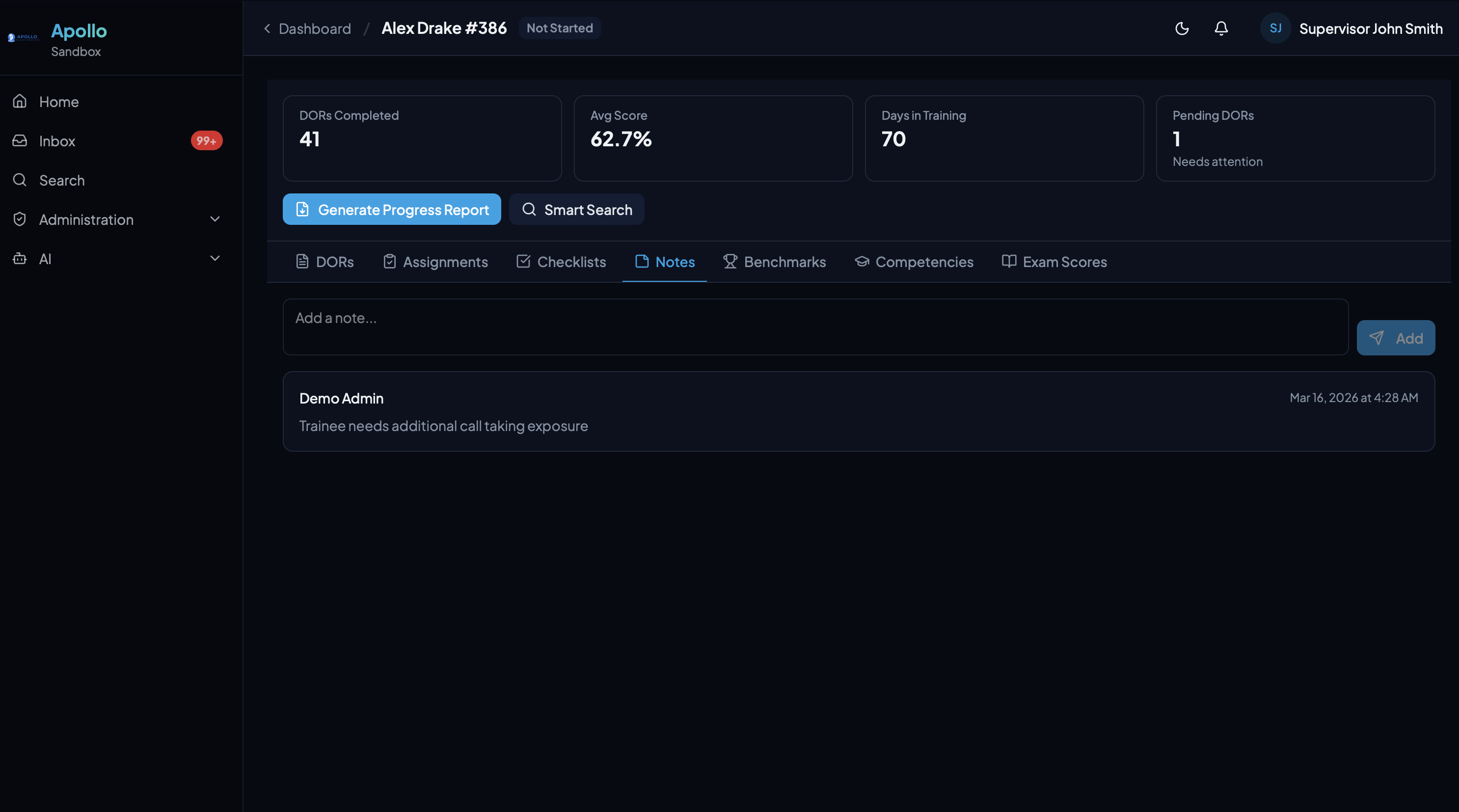This screenshot has height=812, width=1459.
Task: Click the SJ user avatar
Action: pyautogui.click(x=1275, y=28)
